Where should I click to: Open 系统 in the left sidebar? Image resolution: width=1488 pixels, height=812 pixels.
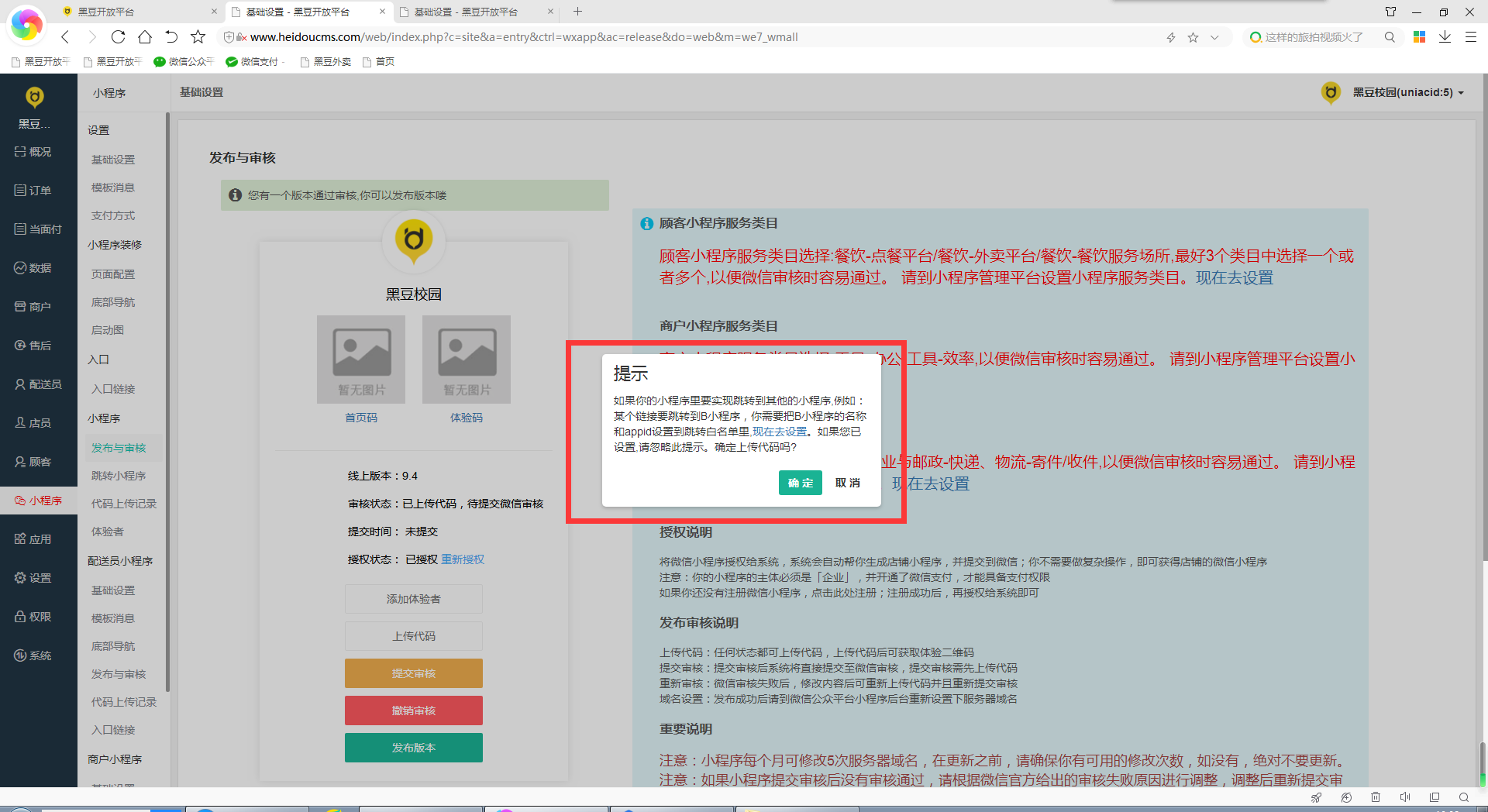(x=33, y=655)
